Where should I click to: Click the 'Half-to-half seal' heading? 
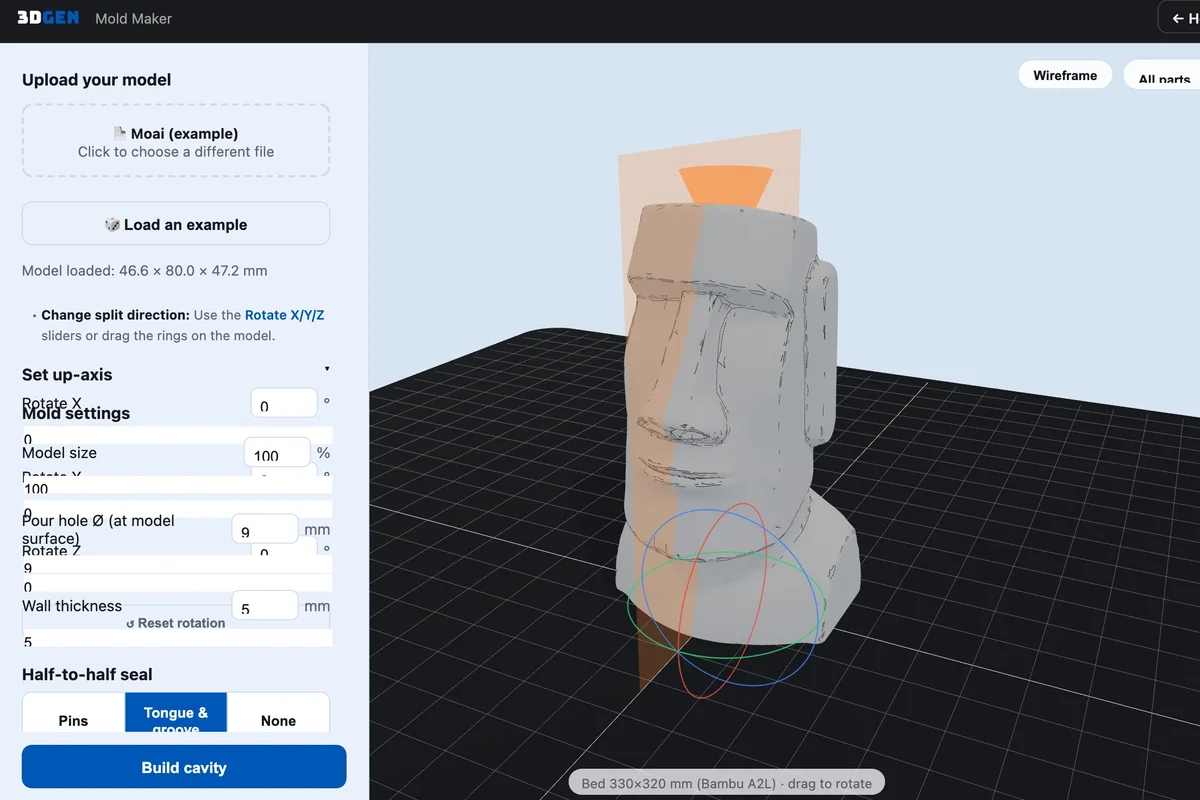tap(87, 675)
